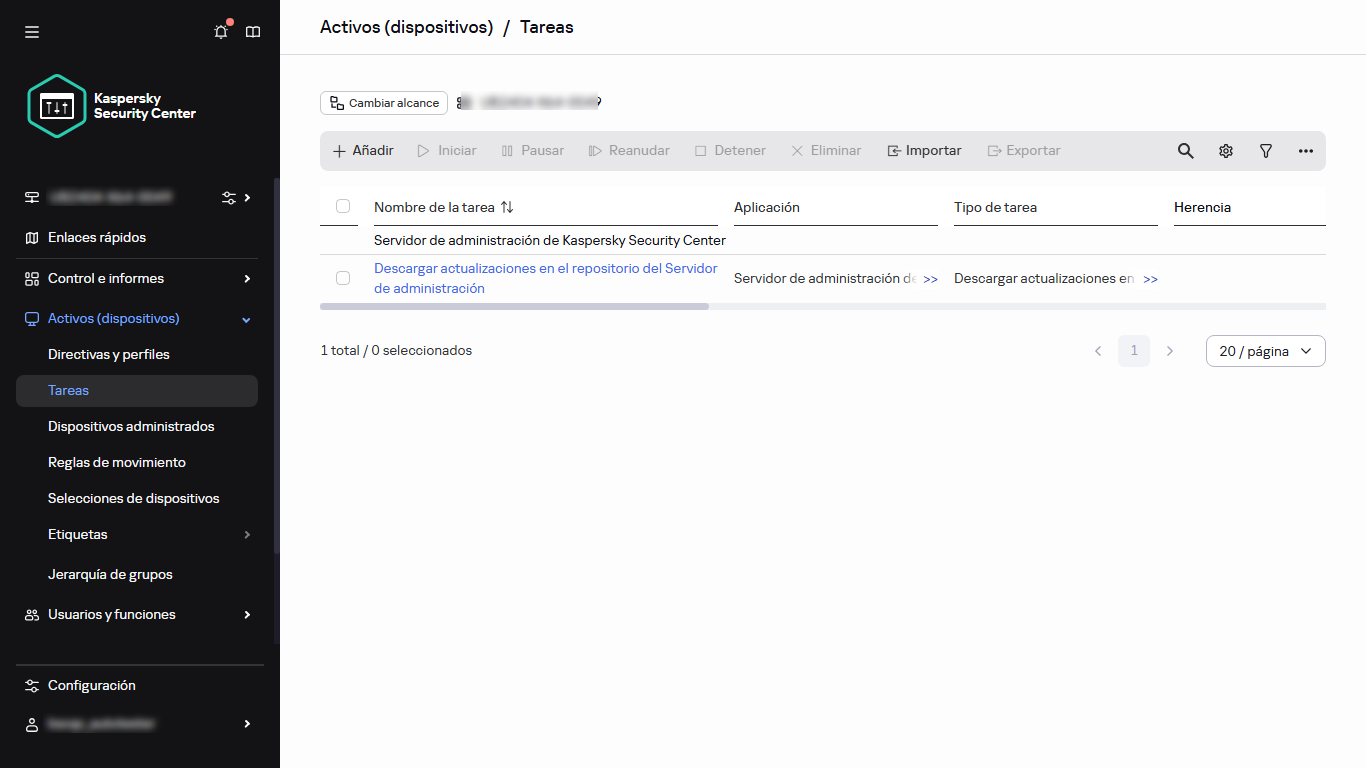Viewport: 1366px width, 768px height.
Task: Collapse the Activos (dispositivos) section
Action: coord(245,318)
